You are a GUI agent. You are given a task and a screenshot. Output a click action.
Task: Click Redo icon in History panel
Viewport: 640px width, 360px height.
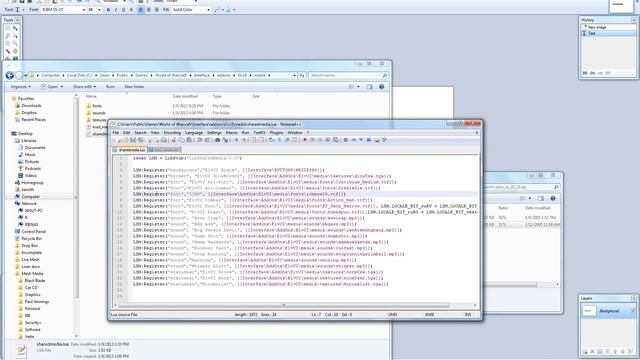coord(600,73)
